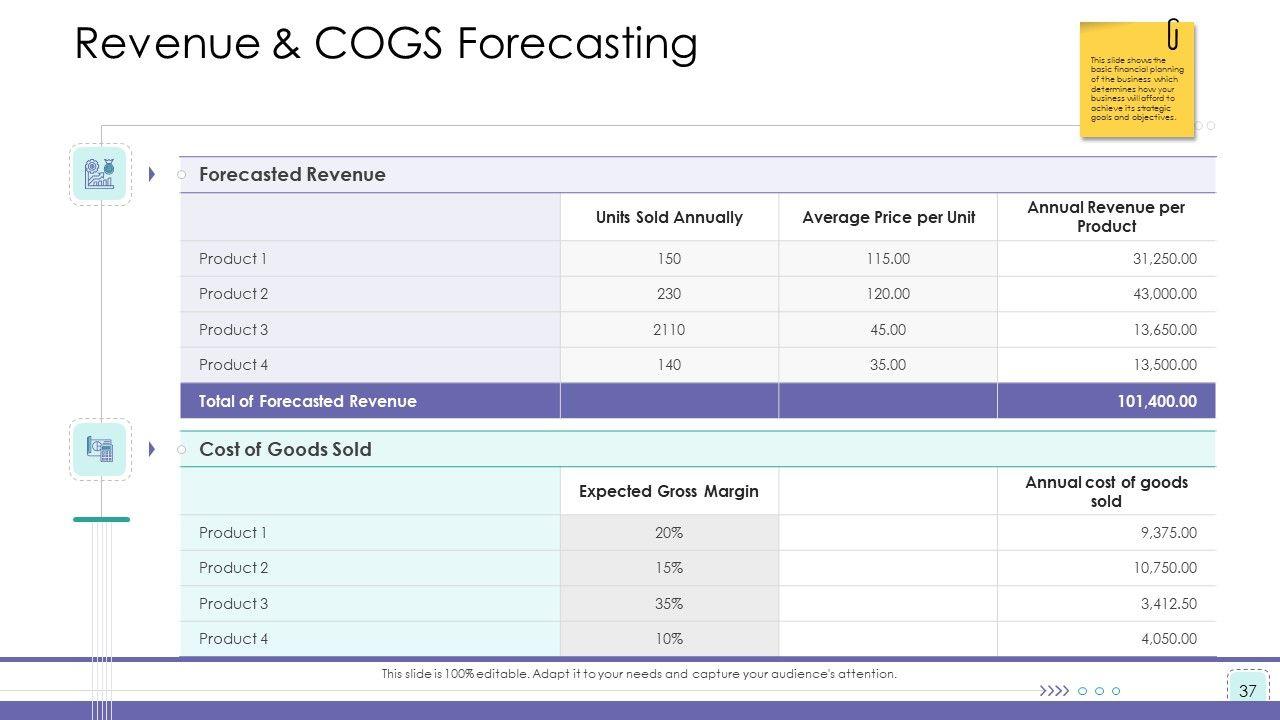
Task: Click the paperclip icon on the sticky note
Action: tap(1173, 34)
